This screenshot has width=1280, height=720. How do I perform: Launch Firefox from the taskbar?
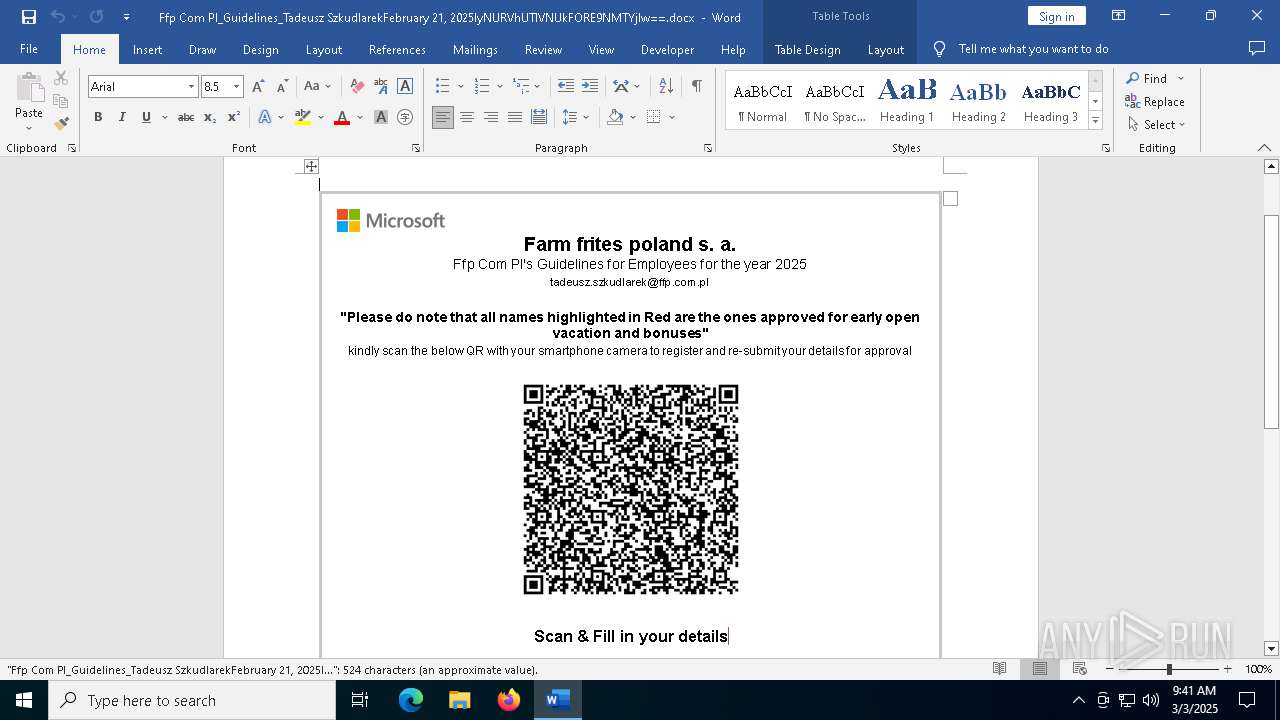click(509, 700)
